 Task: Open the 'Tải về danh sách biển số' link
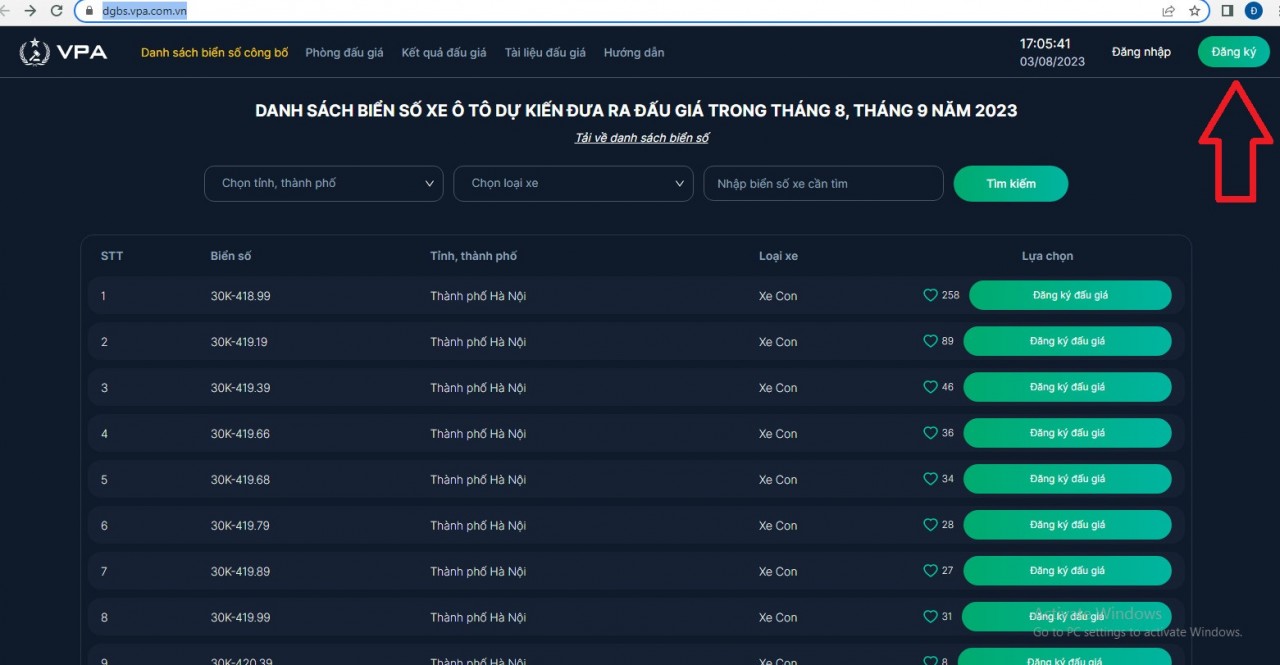click(x=641, y=137)
